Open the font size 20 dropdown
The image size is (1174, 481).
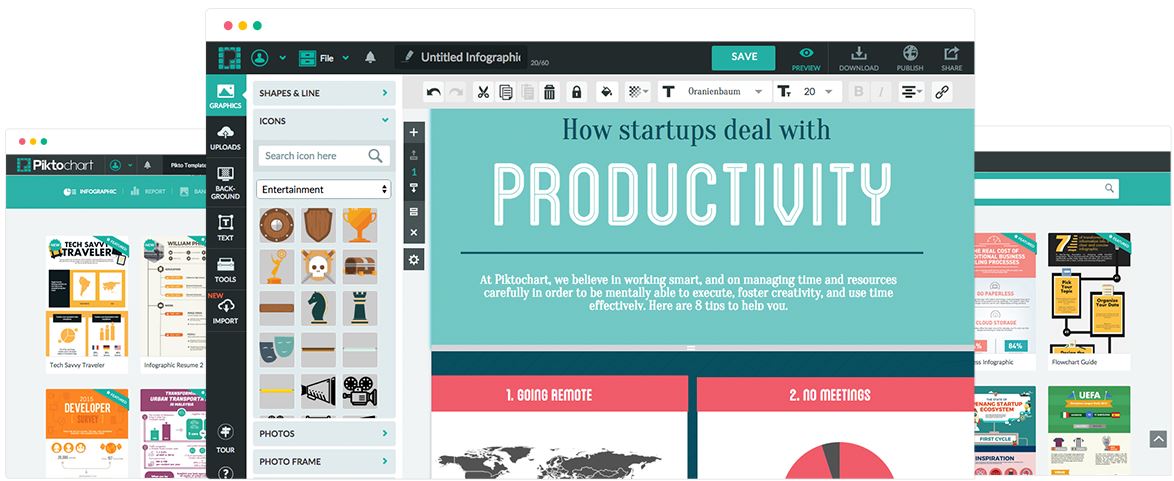tap(817, 92)
